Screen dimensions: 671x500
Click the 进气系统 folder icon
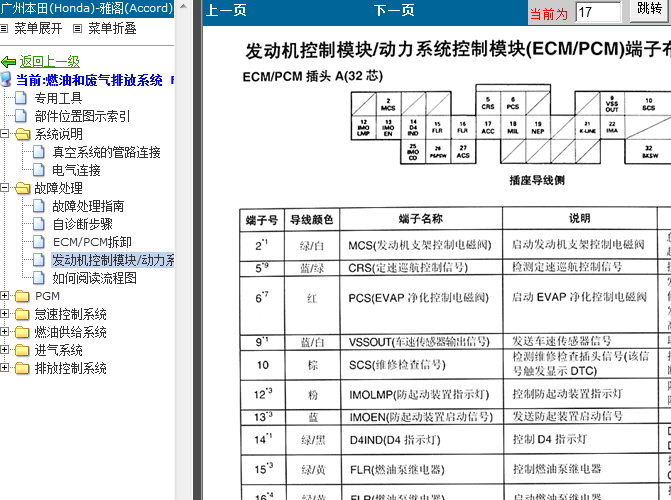(23, 350)
